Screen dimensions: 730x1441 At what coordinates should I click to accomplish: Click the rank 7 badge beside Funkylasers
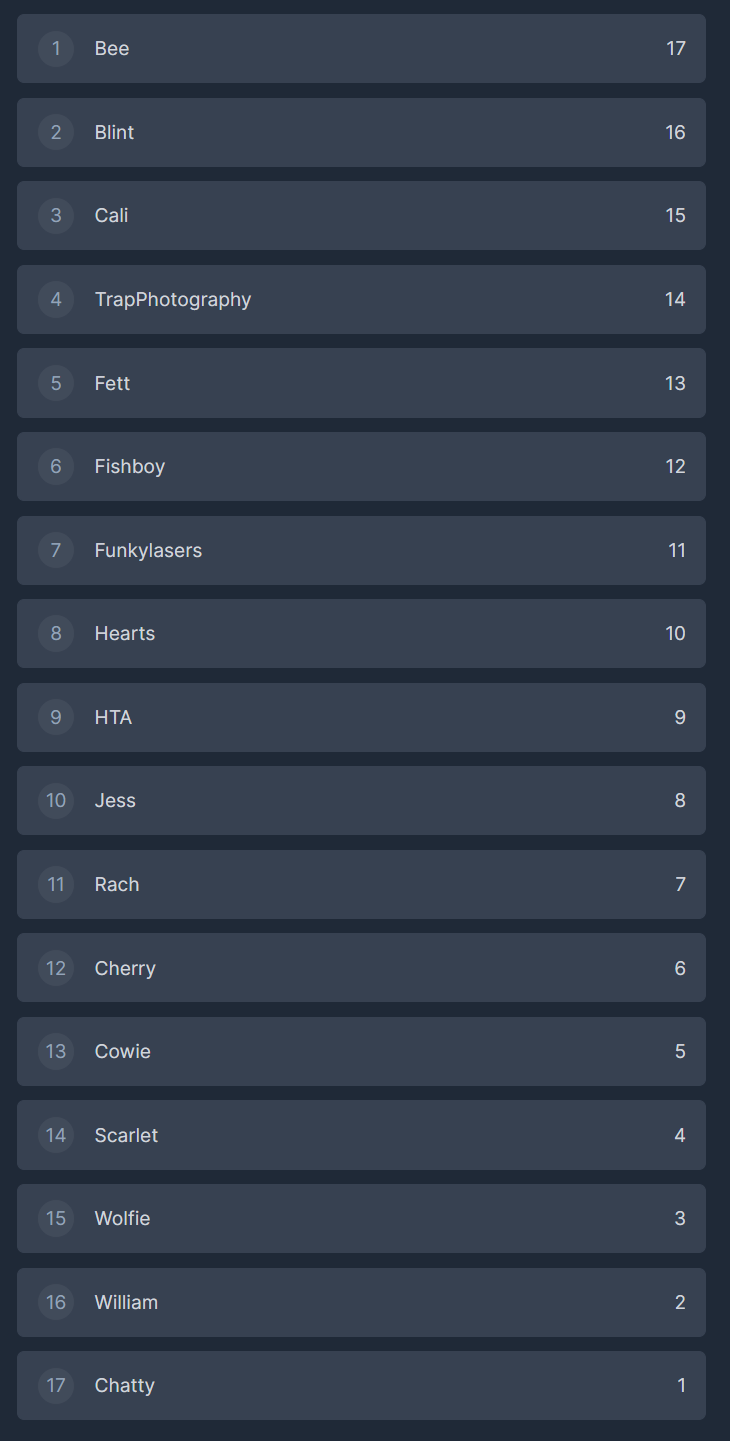(56, 550)
